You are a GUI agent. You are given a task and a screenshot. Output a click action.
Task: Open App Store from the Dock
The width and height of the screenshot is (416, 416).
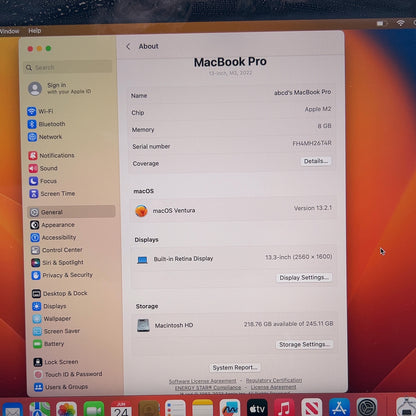pyautogui.click(x=339, y=408)
